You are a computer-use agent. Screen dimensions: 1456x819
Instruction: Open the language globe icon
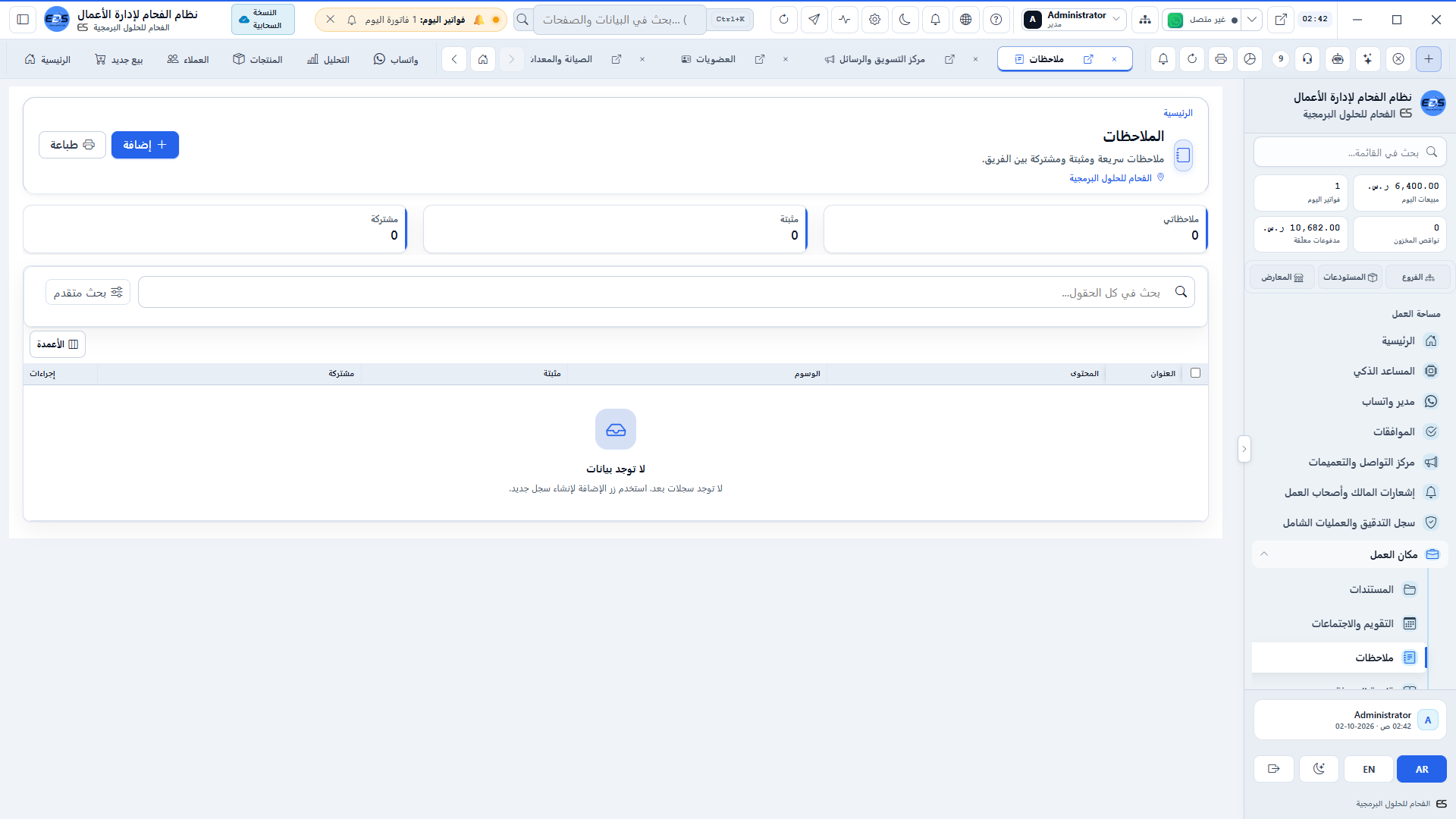966,20
